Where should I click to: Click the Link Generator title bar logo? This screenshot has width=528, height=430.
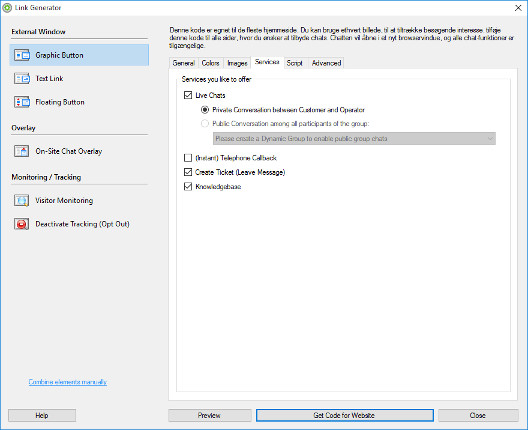click(7, 7)
